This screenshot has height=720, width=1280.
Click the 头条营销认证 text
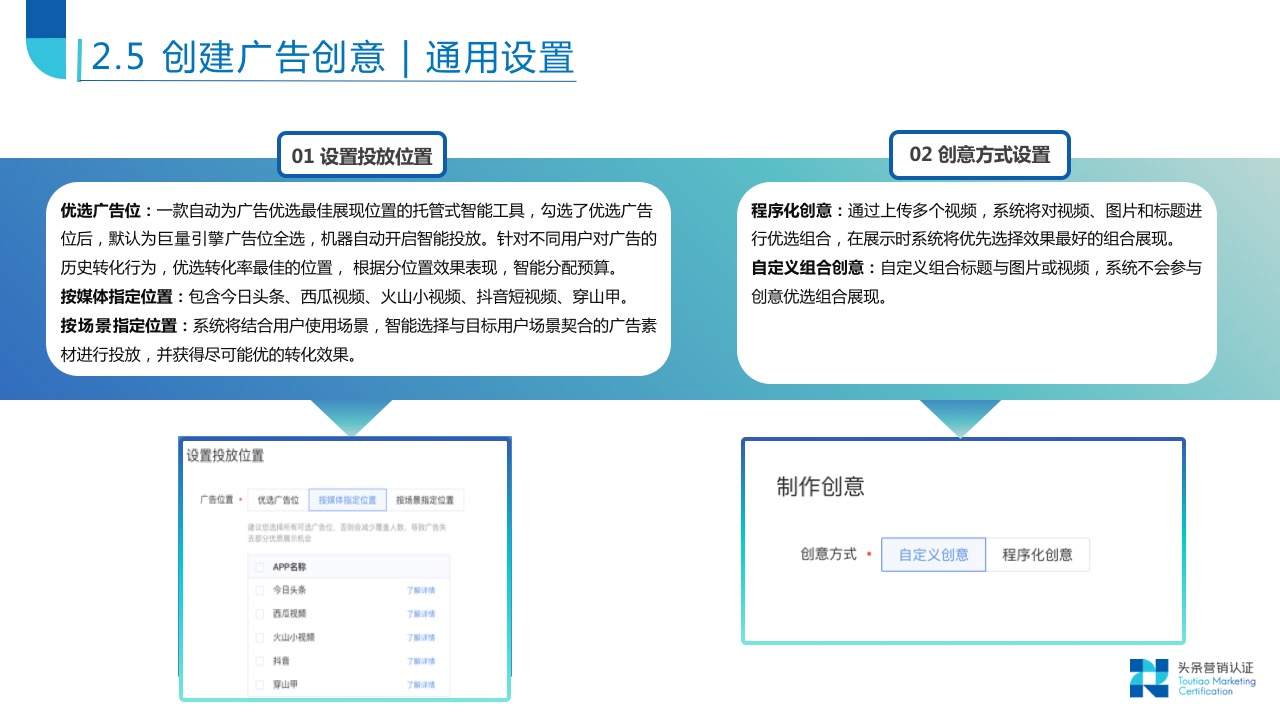click(1215, 668)
